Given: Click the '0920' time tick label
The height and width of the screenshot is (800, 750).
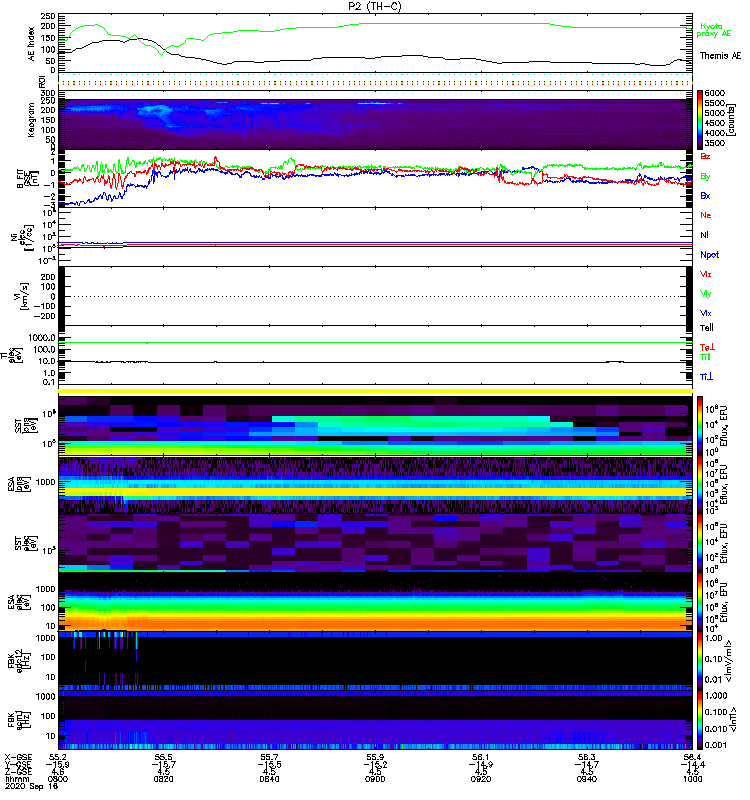Looking at the screenshot, I should pyautogui.click(x=481, y=779).
